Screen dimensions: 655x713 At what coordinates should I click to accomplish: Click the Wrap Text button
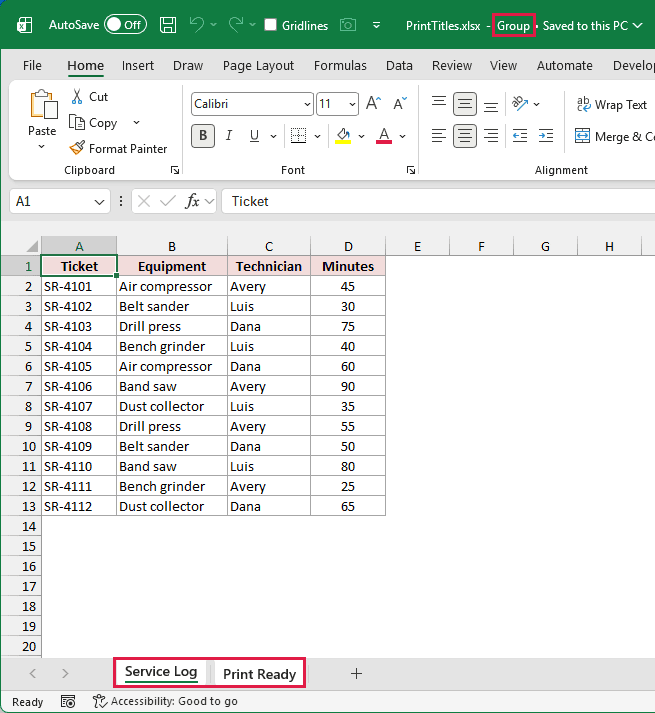612,105
